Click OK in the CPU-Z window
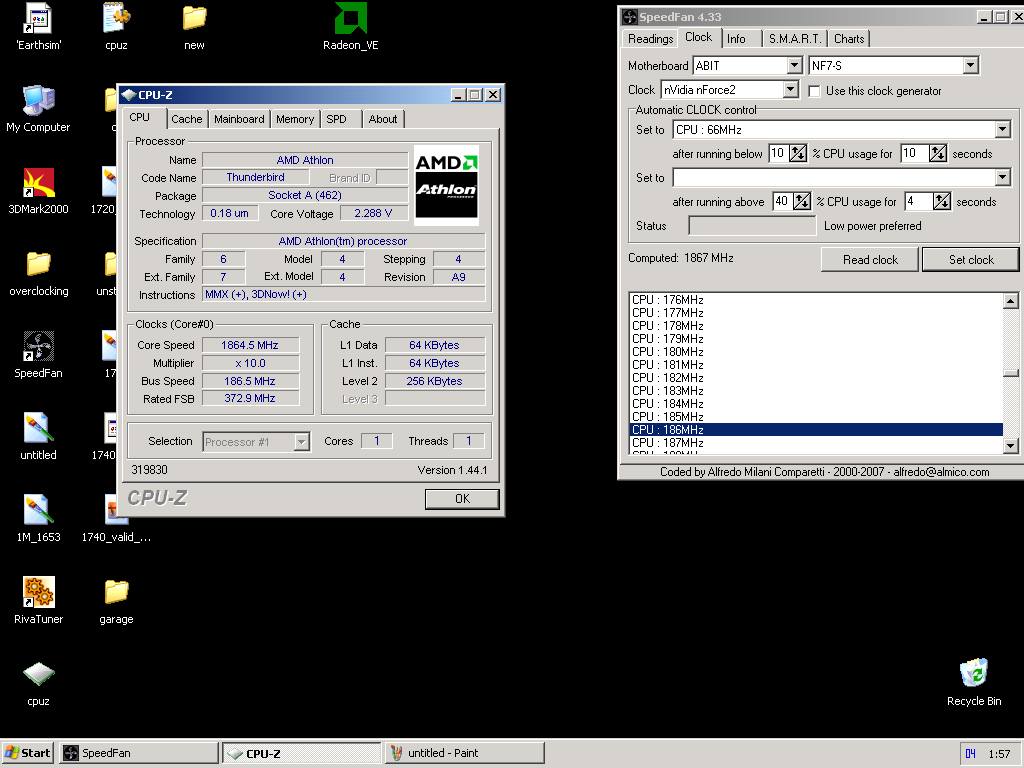Screen dimensions: 1024x768 [462, 499]
